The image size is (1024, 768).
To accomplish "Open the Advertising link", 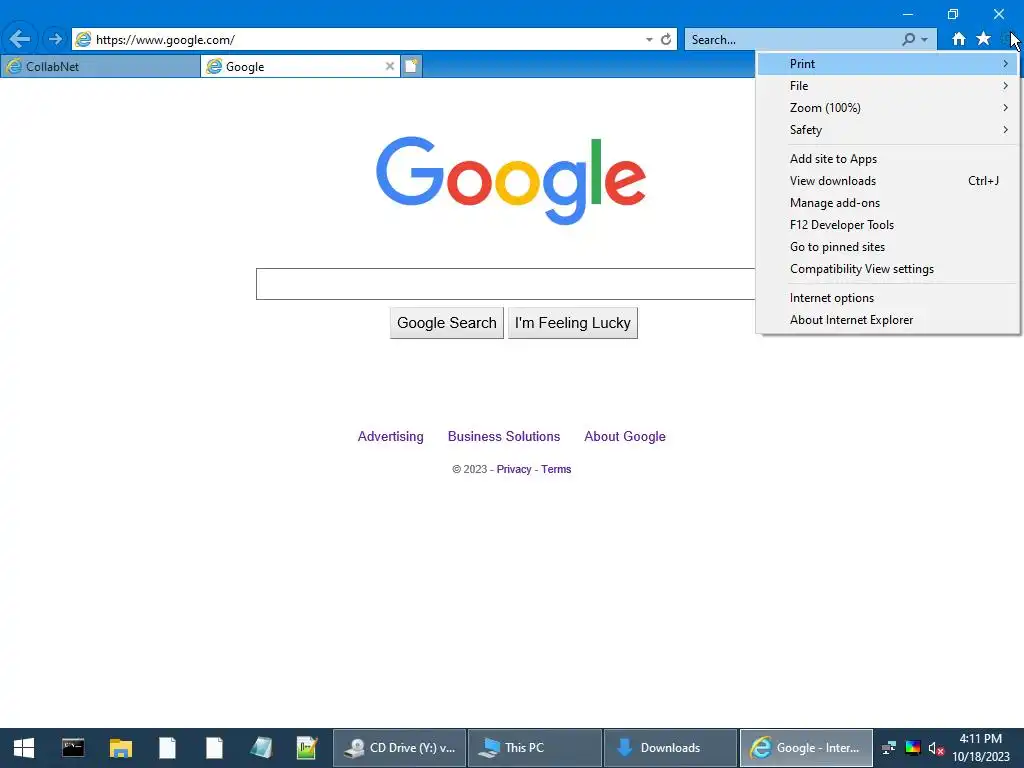I will coord(391,436).
